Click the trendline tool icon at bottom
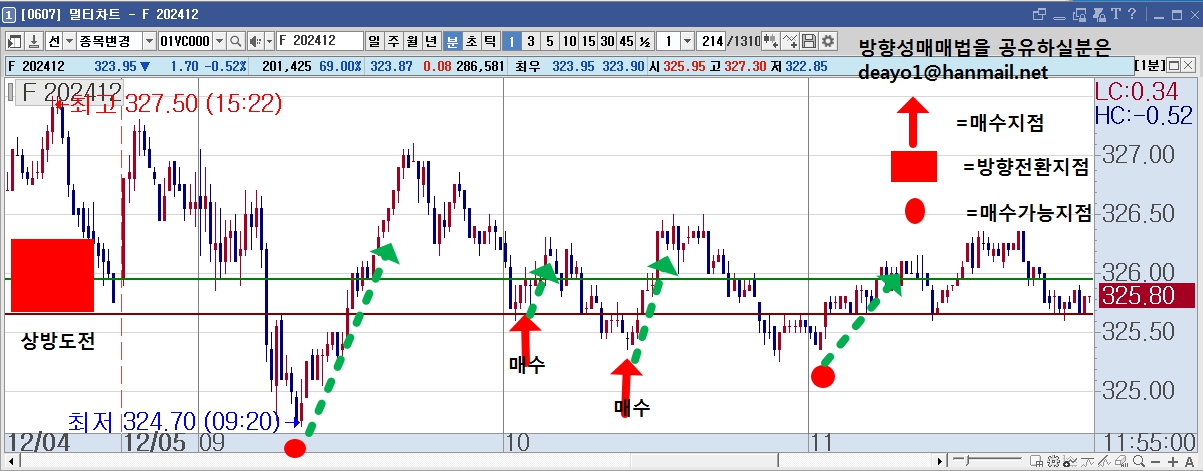The height and width of the screenshot is (471, 1203). 1087,462
